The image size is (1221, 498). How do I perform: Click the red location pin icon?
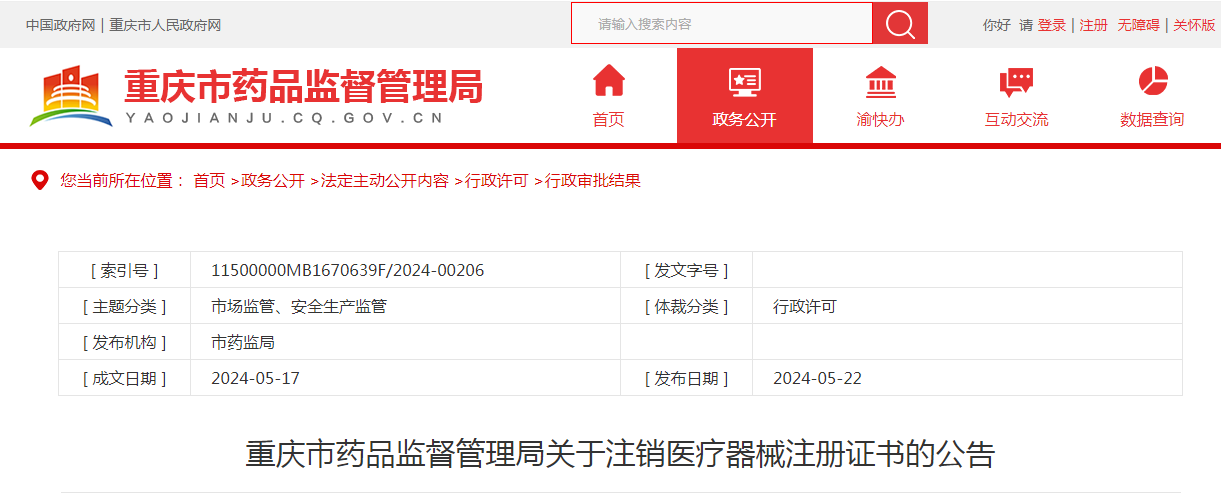coord(40,181)
